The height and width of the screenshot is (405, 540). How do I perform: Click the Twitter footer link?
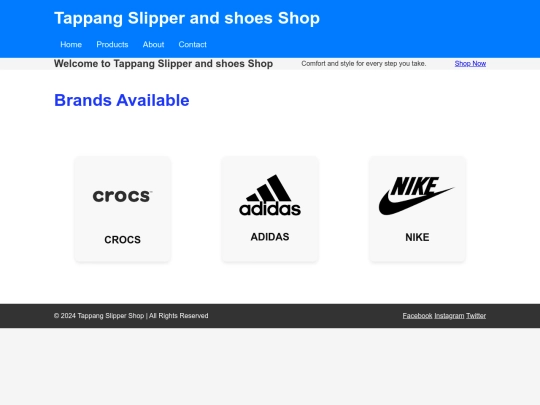(x=476, y=316)
